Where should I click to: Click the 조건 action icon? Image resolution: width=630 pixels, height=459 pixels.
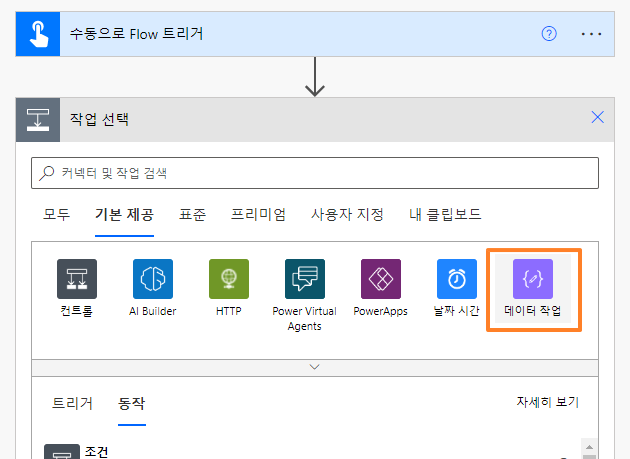point(61,452)
